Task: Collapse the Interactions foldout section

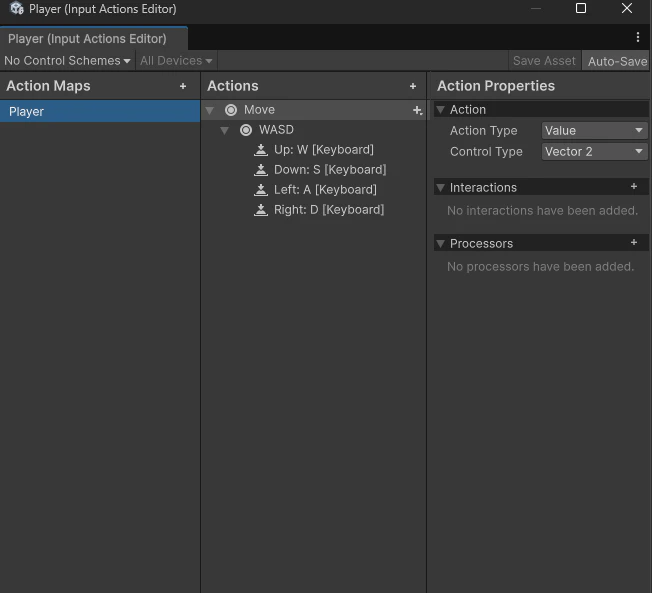Action: tap(440, 188)
